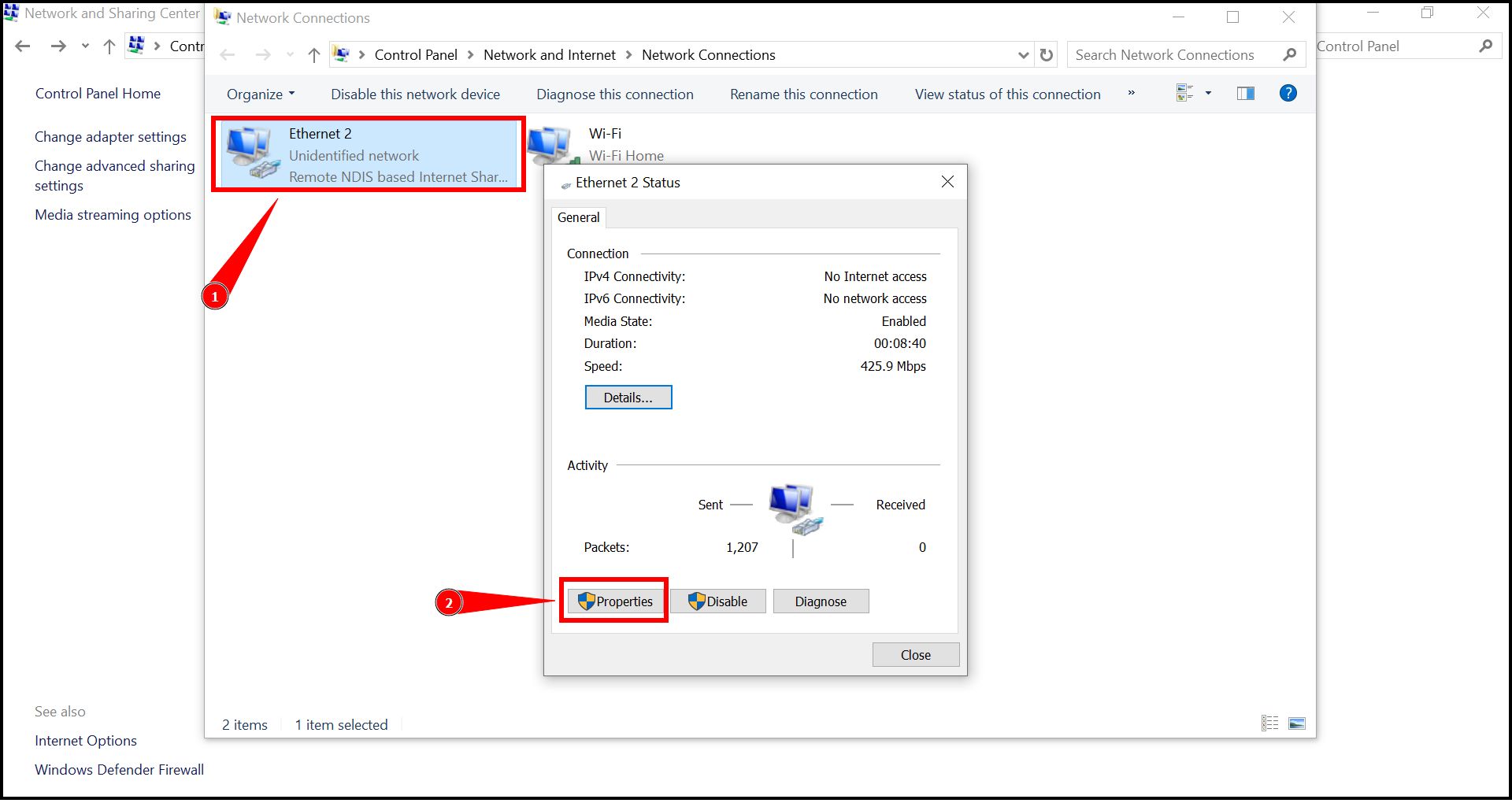This screenshot has width=1512, height=803.
Task: Click Rename this connection
Action: [804, 94]
